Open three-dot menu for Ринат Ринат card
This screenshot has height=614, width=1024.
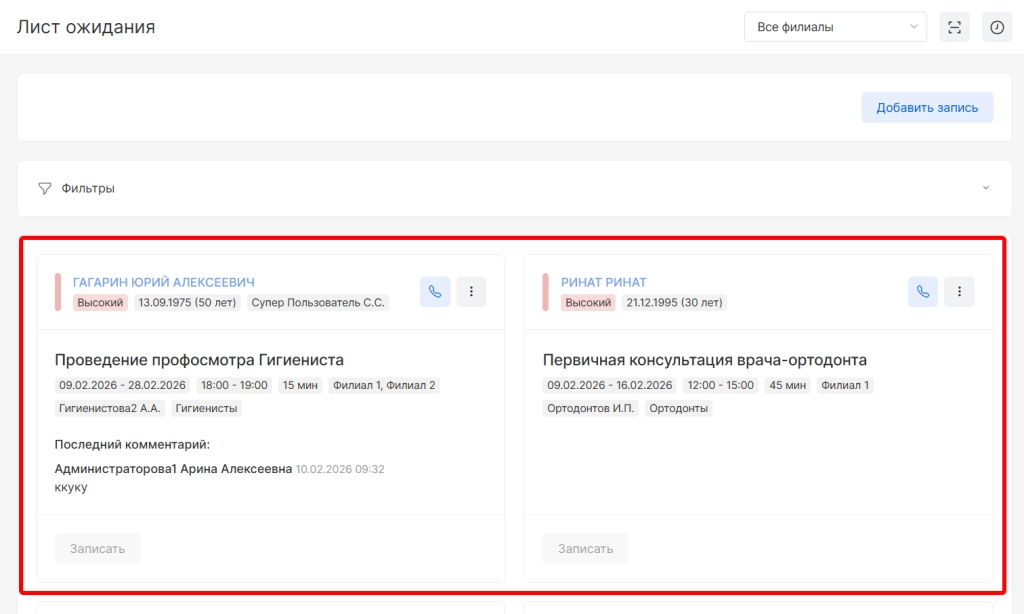[x=959, y=292]
